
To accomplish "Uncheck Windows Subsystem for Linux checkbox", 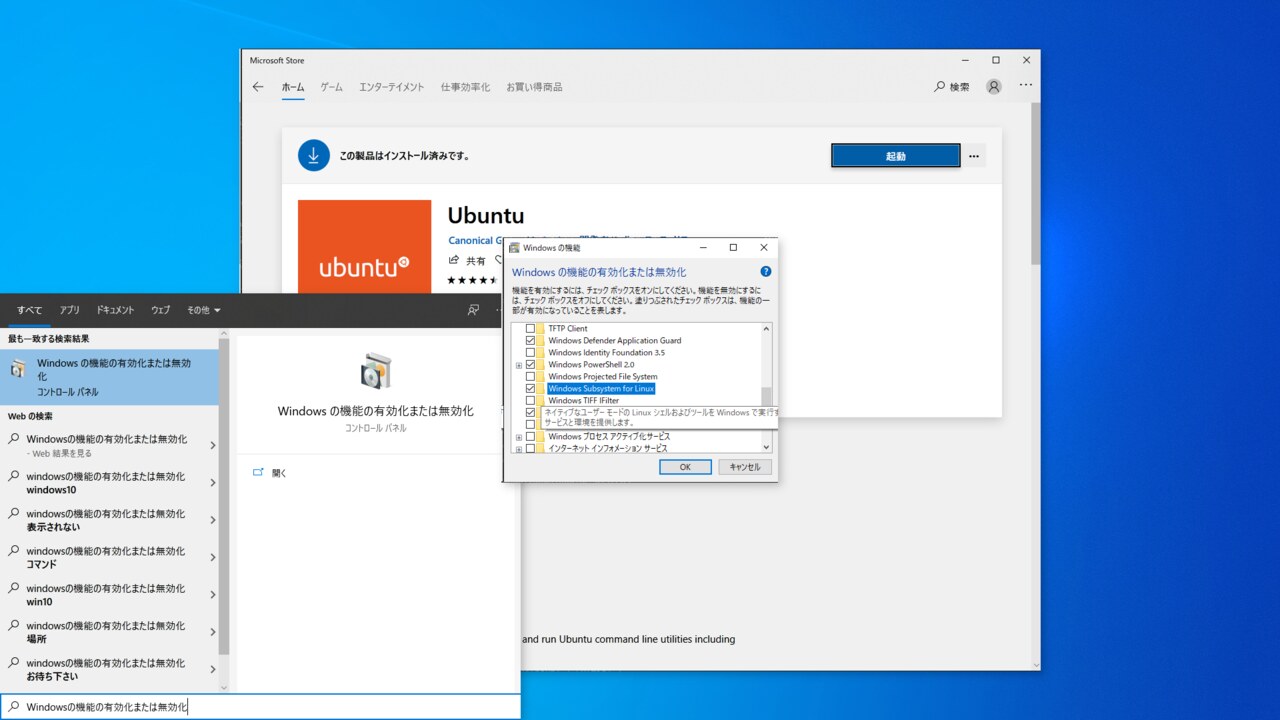I will point(531,389).
